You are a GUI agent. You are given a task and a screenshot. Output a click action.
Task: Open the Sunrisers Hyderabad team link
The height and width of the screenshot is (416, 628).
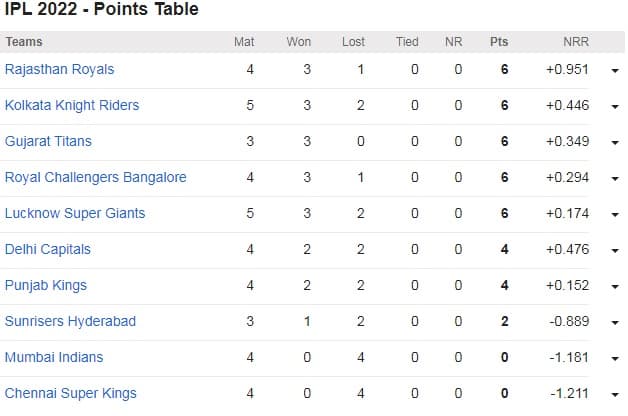[x=70, y=321]
